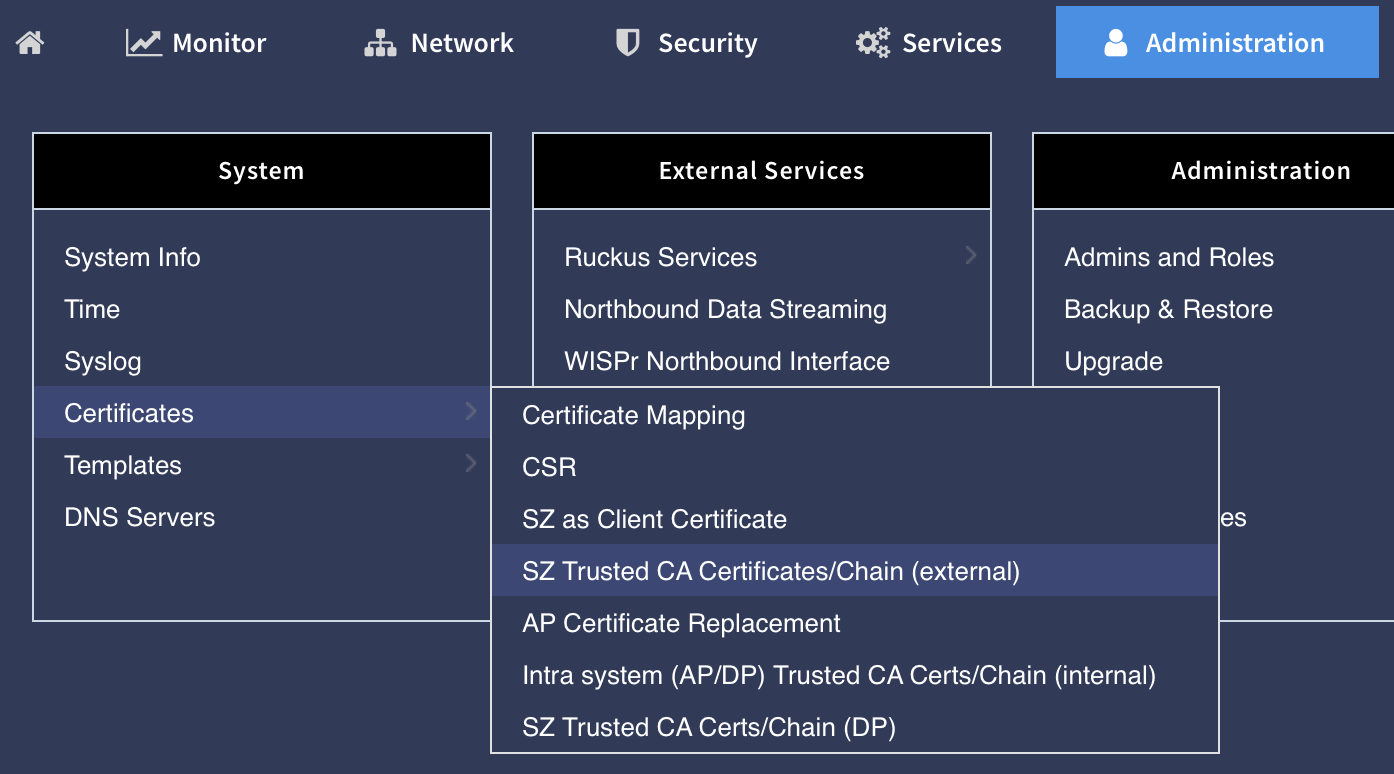This screenshot has width=1394, height=774.
Task: Open Intra system Trusted CA Certs/Chain (internal)
Action: point(838,675)
